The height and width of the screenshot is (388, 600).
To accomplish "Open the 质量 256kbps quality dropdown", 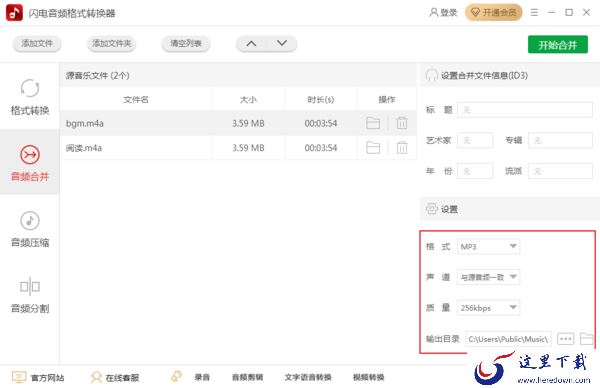I will pos(488,308).
